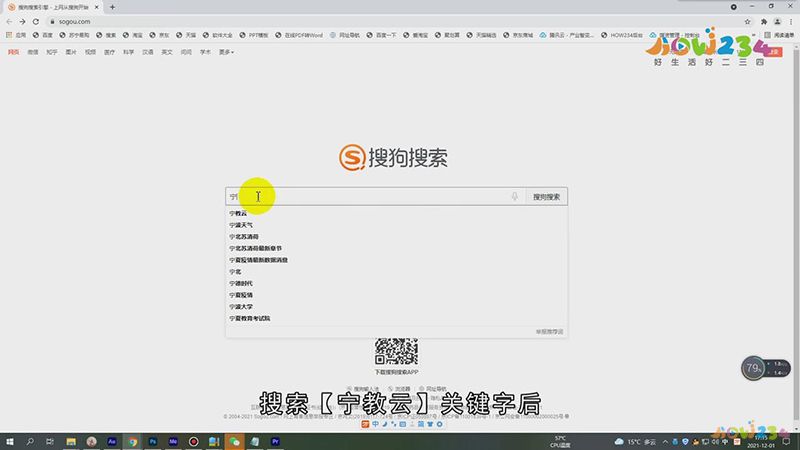Open the 软件大全 bookmark
The width and height of the screenshot is (800, 450).
pyautogui.click(x=218, y=35)
